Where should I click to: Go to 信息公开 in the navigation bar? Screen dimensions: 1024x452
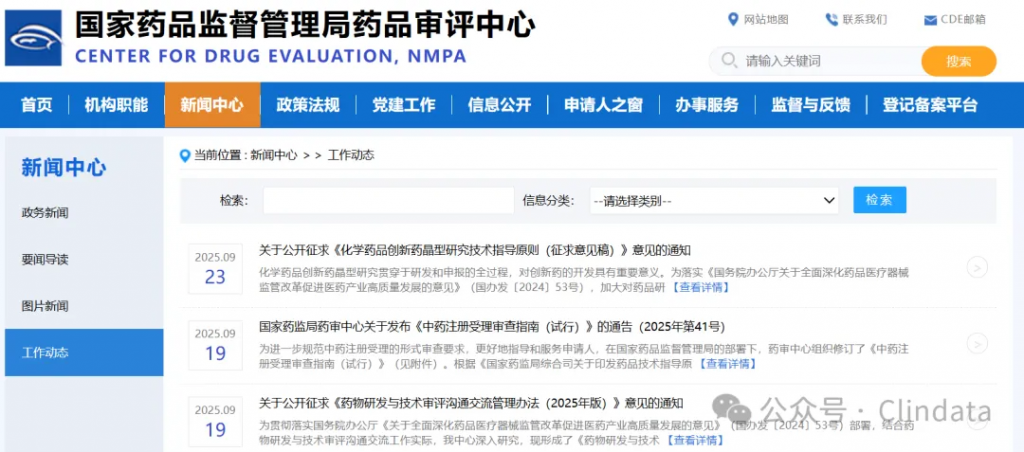point(499,105)
